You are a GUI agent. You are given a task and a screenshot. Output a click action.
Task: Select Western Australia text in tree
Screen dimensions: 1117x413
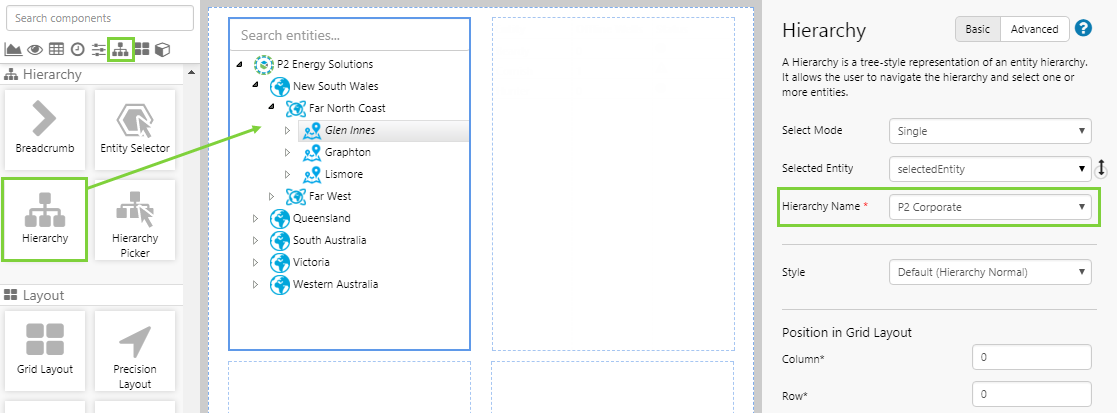[336, 285]
